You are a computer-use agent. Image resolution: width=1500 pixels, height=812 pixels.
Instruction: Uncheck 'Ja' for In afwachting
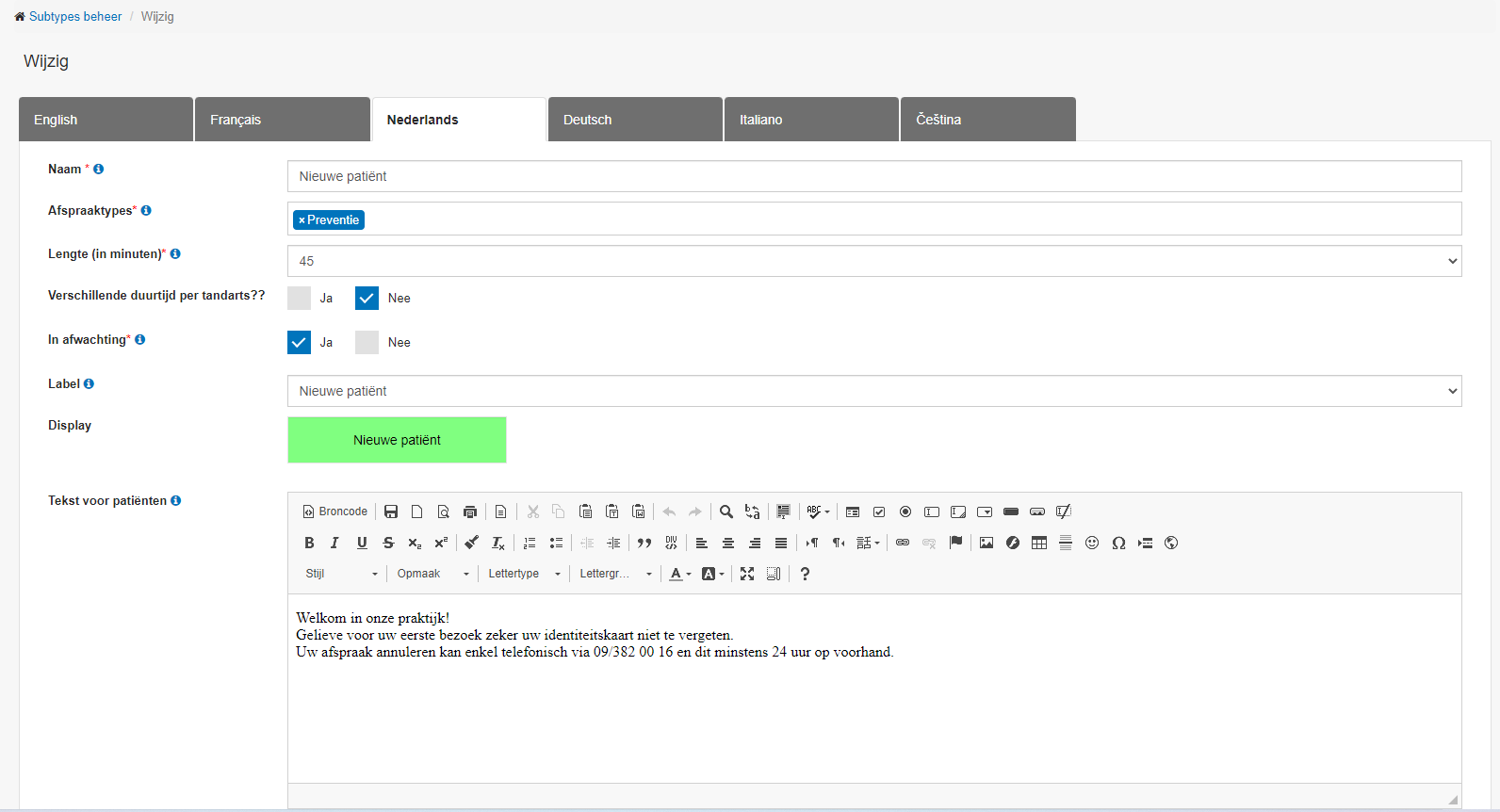click(x=300, y=343)
